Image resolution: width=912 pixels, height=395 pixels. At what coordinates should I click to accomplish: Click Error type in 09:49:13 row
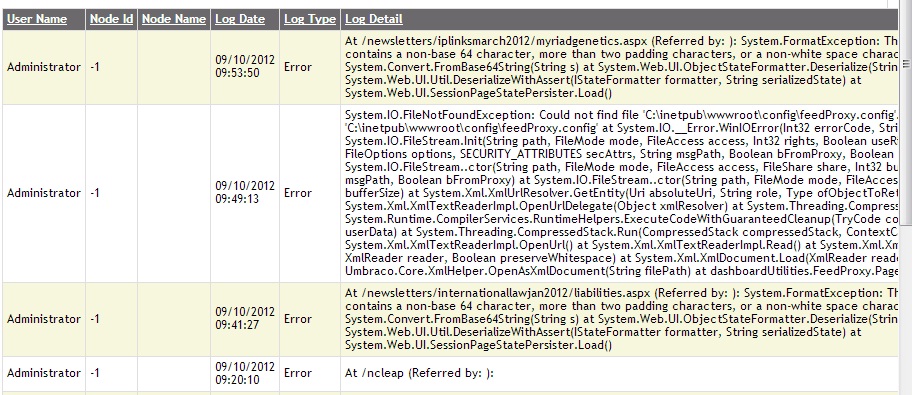pos(298,193)
